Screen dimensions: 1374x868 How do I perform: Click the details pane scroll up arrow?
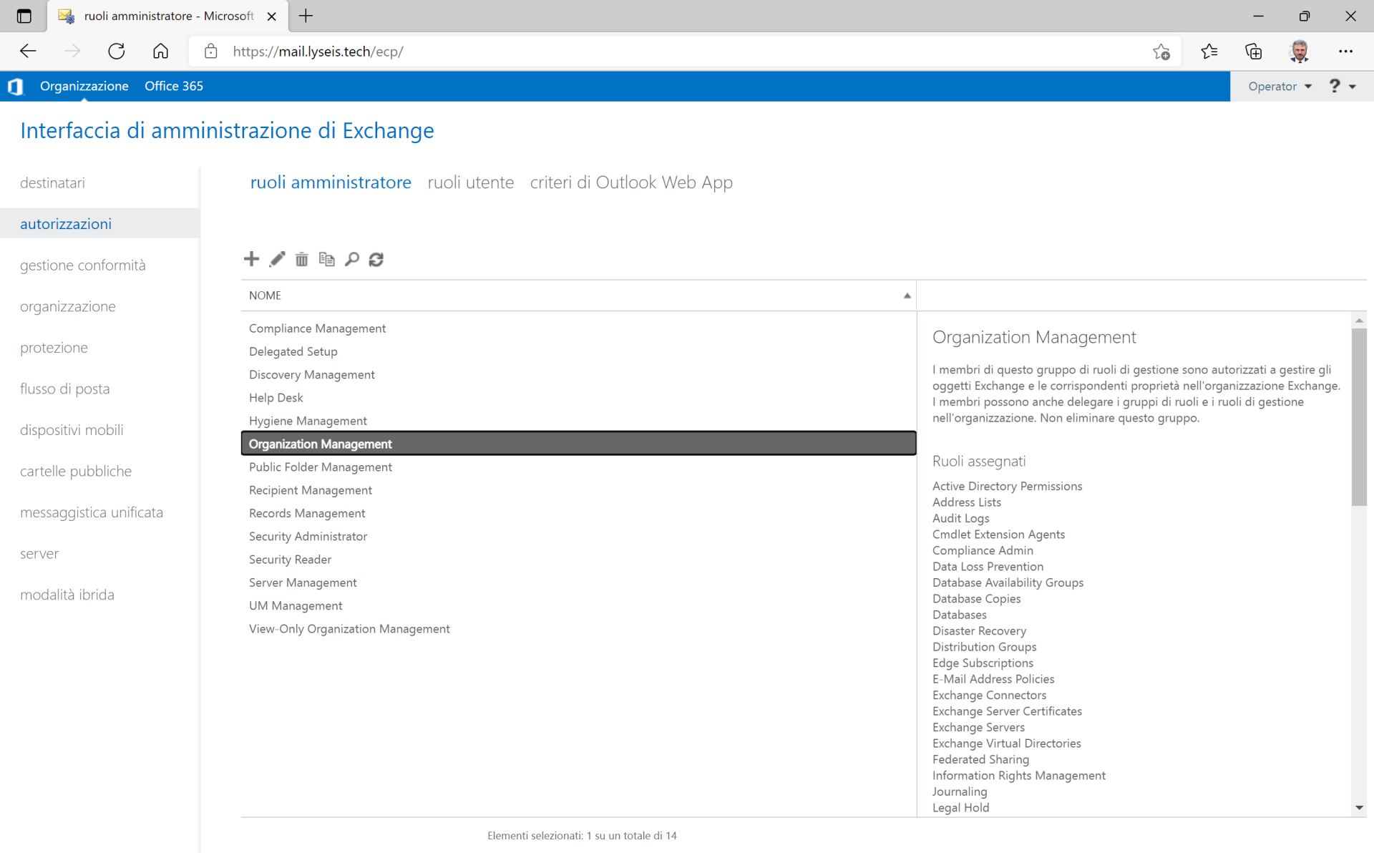(x=1359, y=321)
